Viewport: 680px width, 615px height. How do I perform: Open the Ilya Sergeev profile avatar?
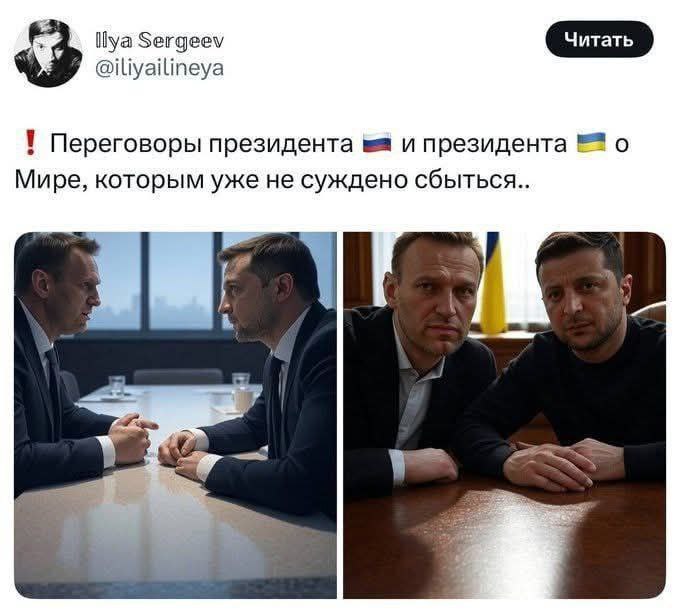click(x=48, y=53)
